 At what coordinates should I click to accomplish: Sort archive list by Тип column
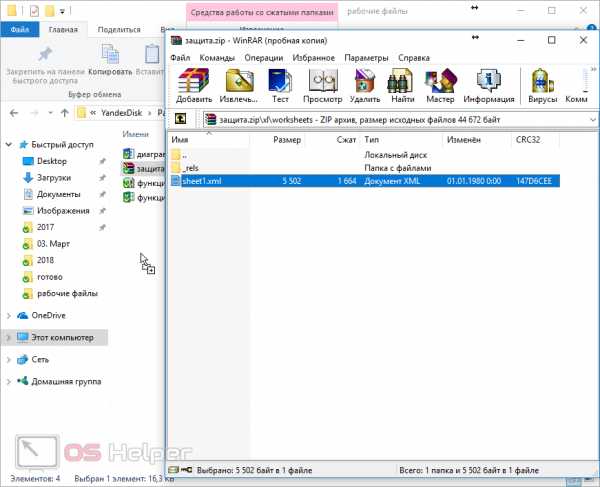coord(401,140)
